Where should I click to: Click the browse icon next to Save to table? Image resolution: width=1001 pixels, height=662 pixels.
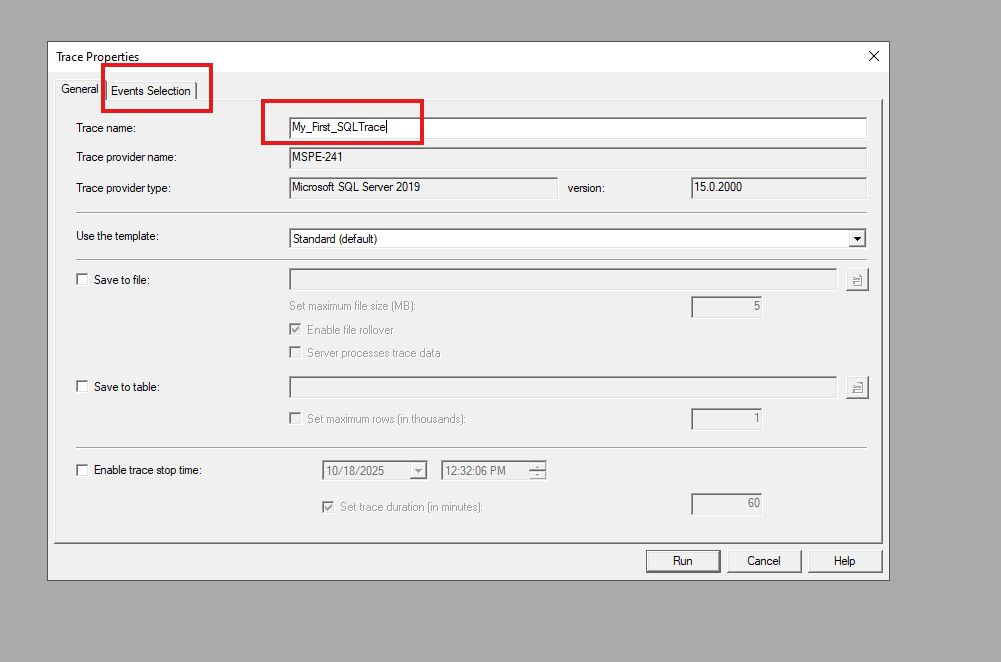[x=857, y=387]
